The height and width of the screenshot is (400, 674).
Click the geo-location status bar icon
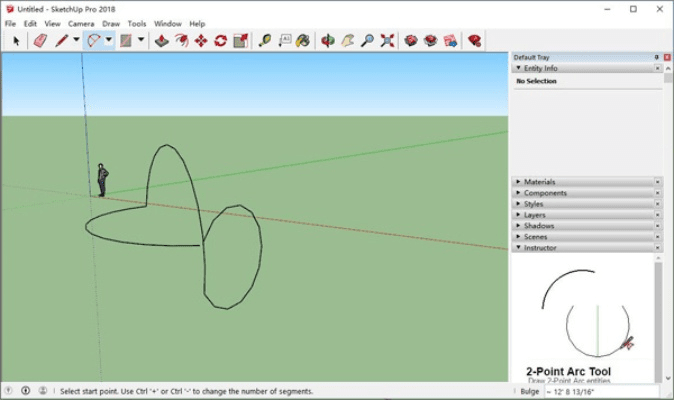[x=8, y=391]
